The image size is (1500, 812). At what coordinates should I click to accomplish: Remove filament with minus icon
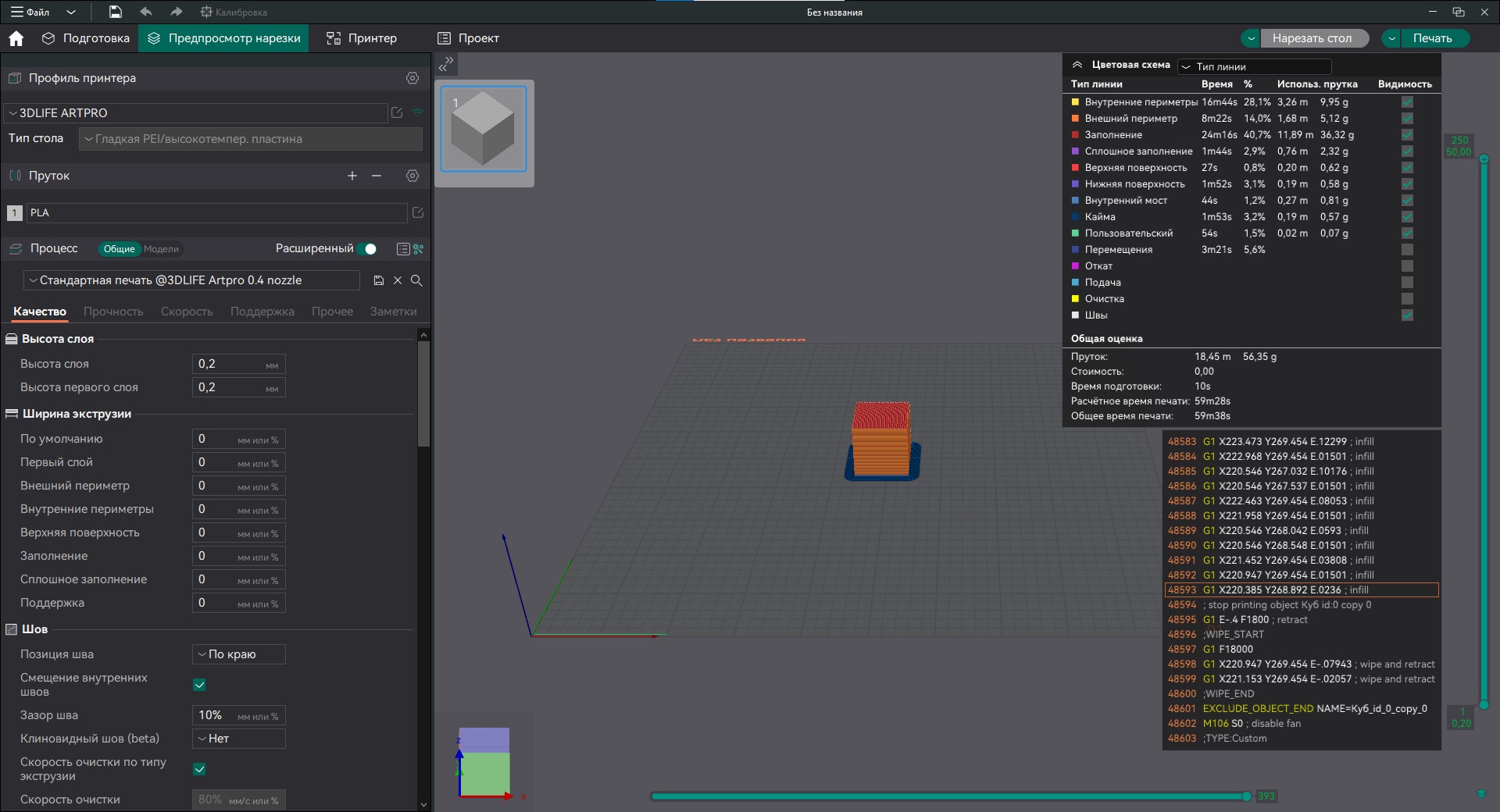[377, 176]
